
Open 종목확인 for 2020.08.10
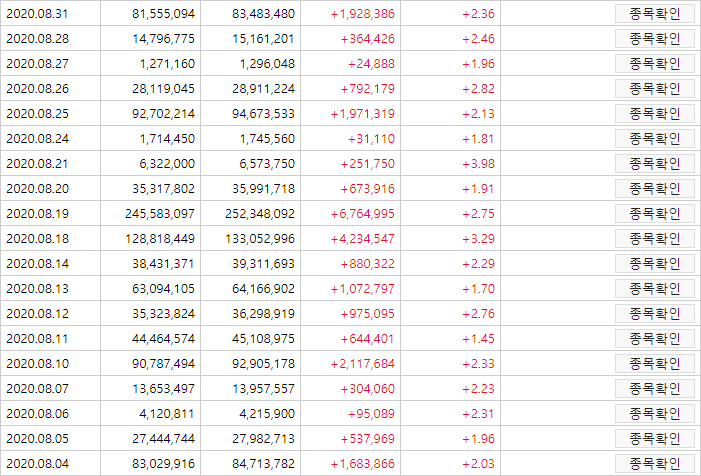tap(655, 364)
